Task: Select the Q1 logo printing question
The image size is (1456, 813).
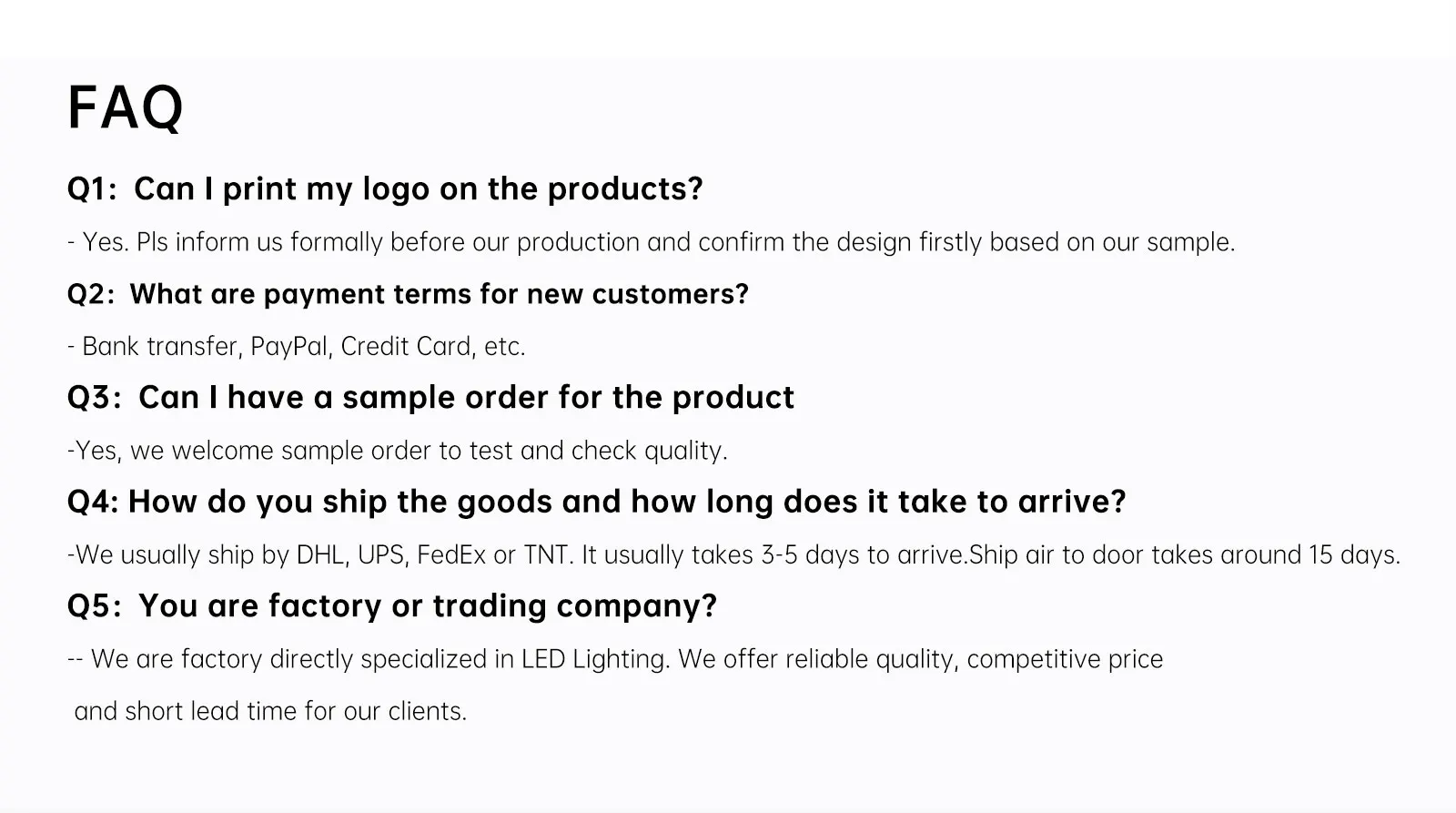Action: click(385, 188)
